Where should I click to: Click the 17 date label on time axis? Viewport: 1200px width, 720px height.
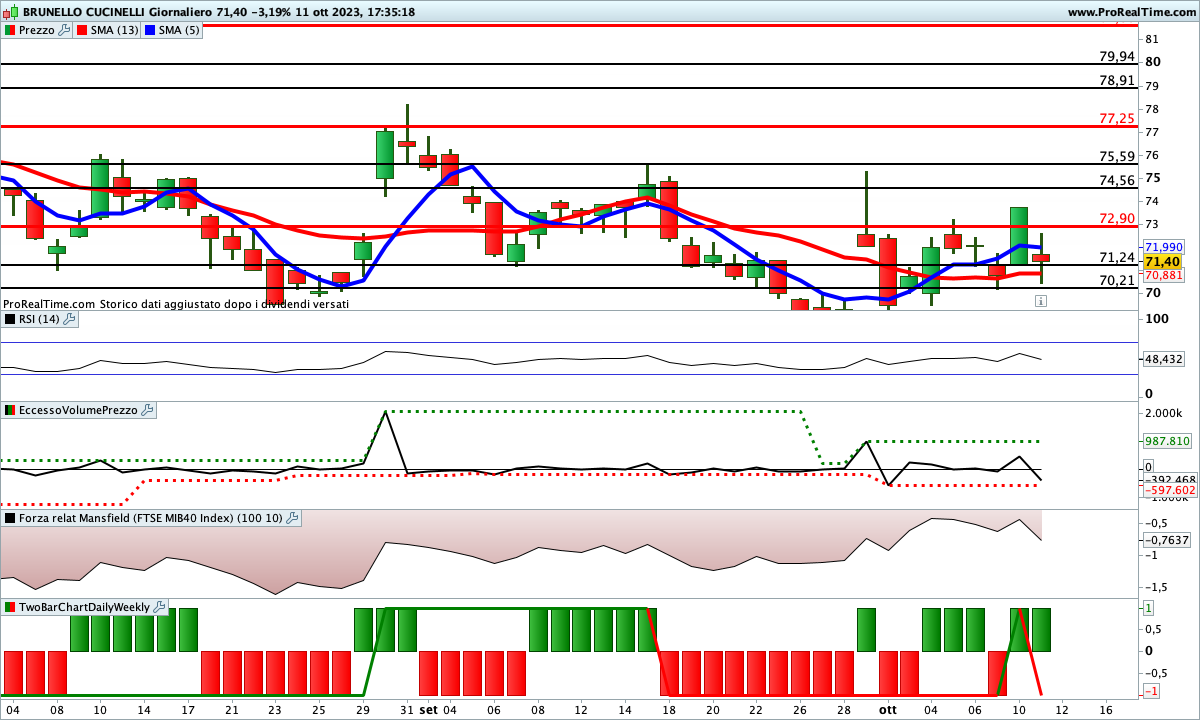187,710
